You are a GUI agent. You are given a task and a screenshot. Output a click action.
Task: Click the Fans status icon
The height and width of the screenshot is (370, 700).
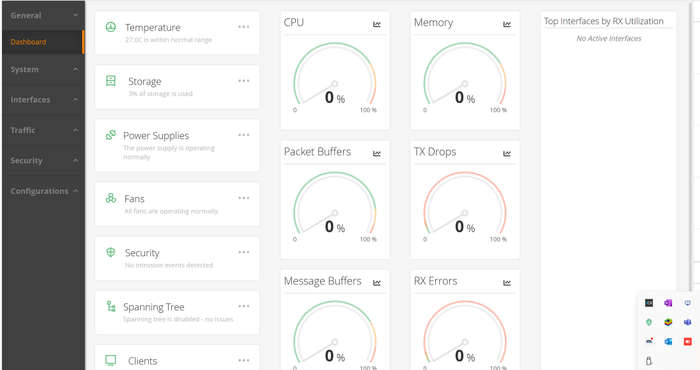[111, 198]
